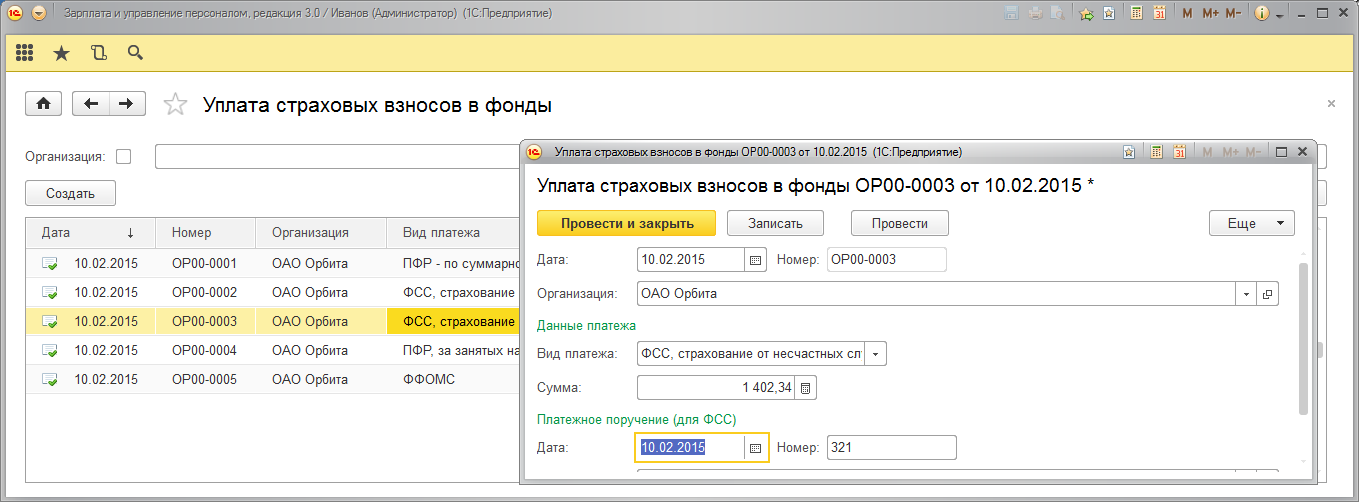Click Print preview icon in the main title bar
Viewport: 1359px width, 502px height.
pyautogui.click(x=1058, y=14)
